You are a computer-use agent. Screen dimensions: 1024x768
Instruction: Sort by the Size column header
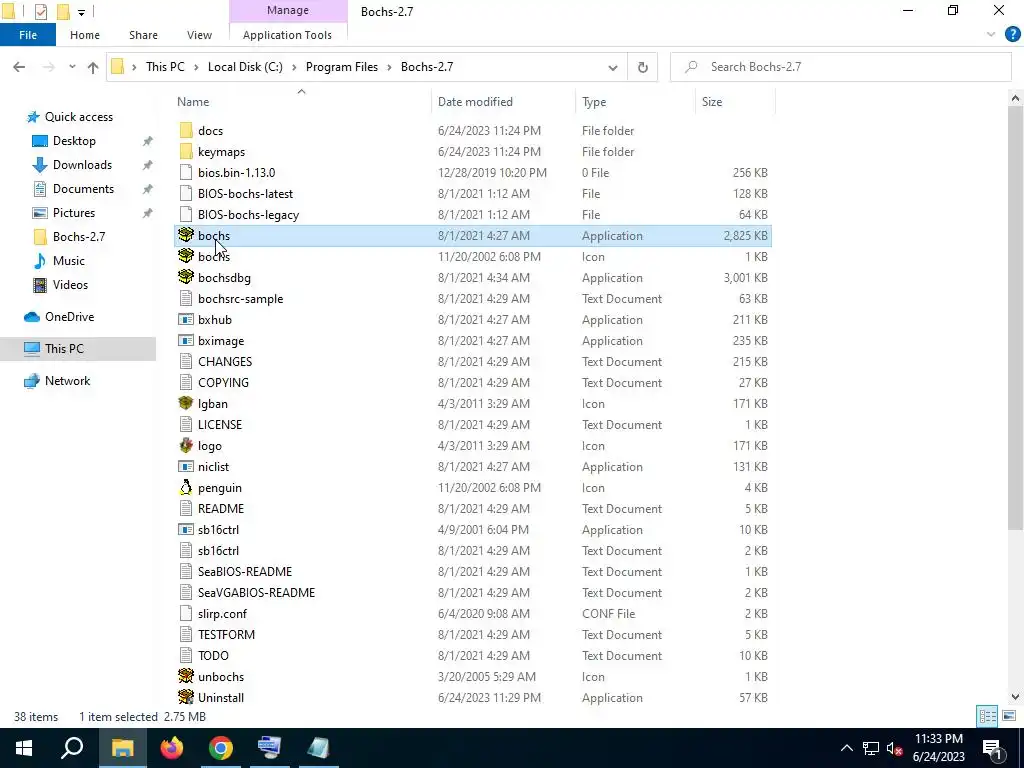tap(712, 102)
